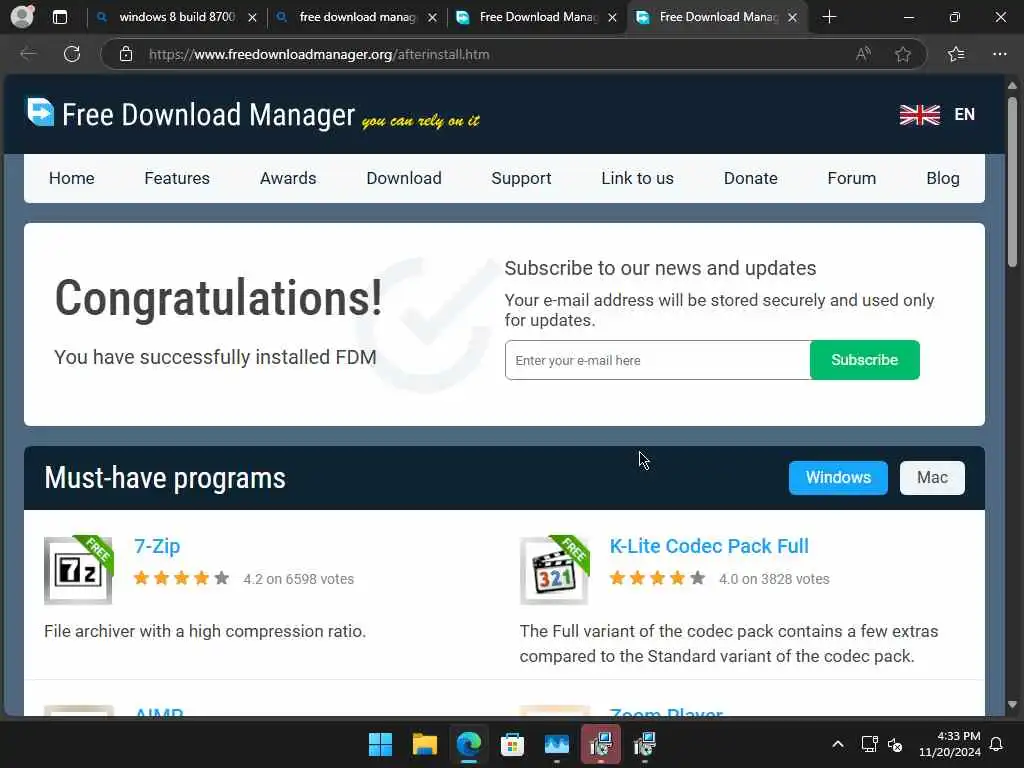Viewport: 1024px width, 768px height.
Task: Go back with the back arrow
Action: 28,54
